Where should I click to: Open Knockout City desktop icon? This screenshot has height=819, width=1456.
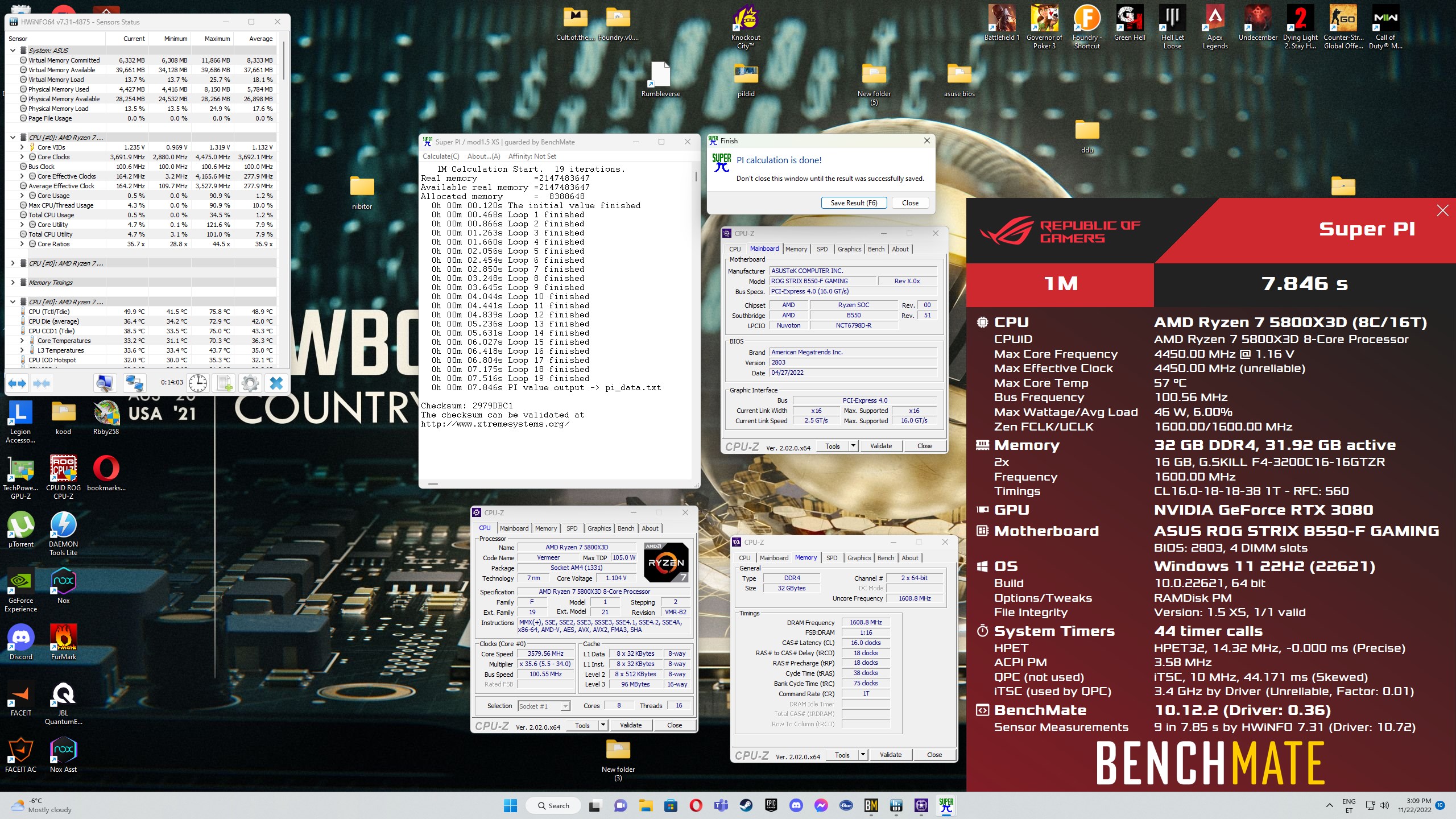tap(746, 27)
